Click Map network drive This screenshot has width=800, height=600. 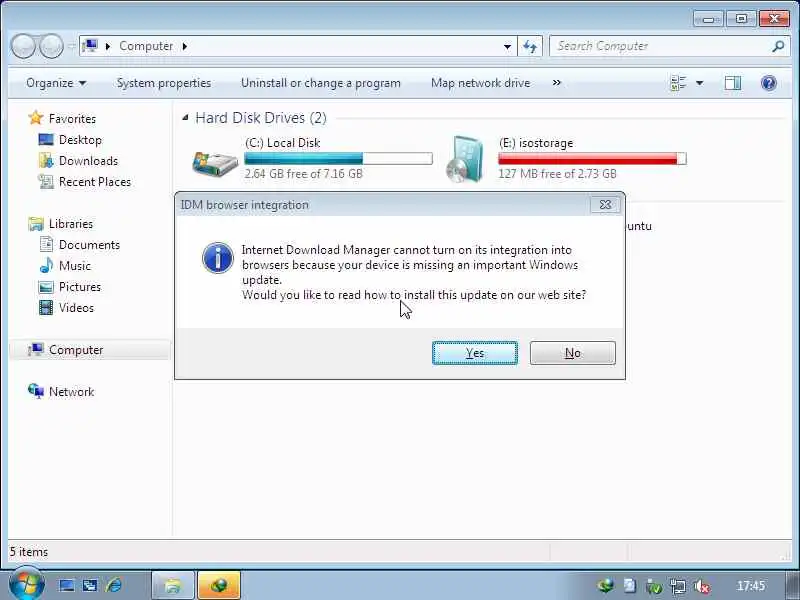click(480, 83)
